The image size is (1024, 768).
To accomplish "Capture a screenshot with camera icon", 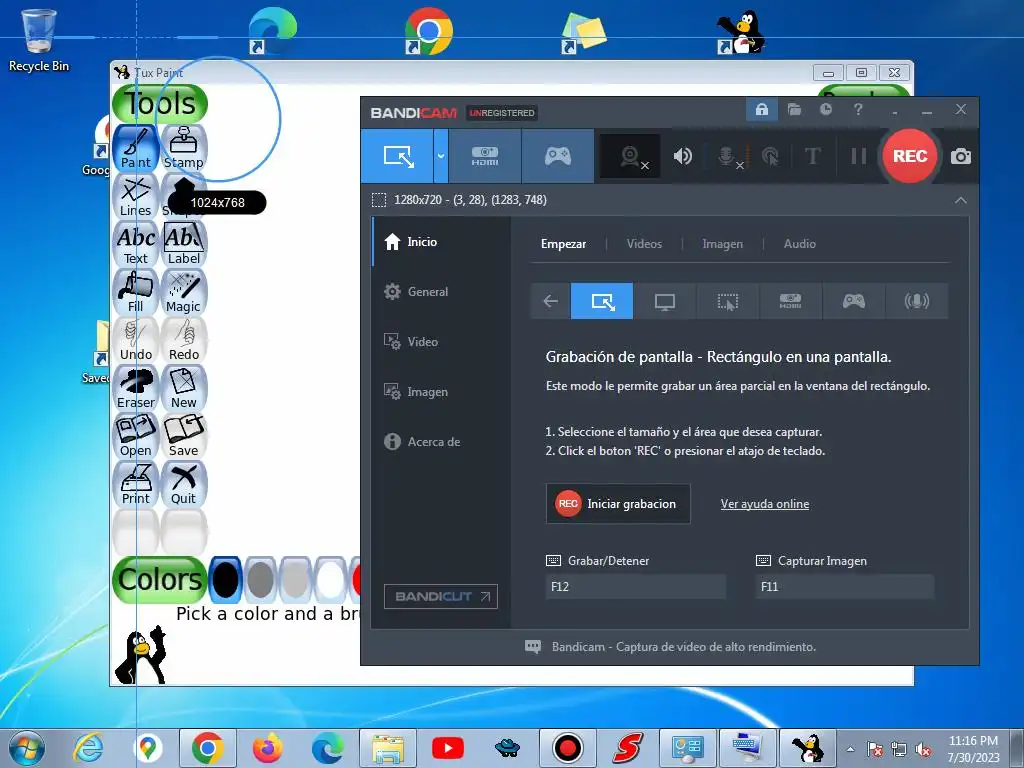I will [x=961, y=157].
